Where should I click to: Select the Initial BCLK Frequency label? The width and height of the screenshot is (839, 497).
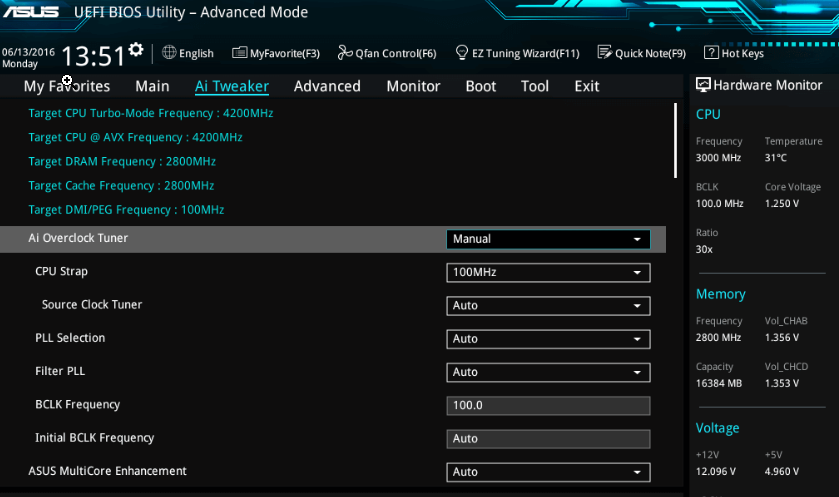(x=95, y=438)
